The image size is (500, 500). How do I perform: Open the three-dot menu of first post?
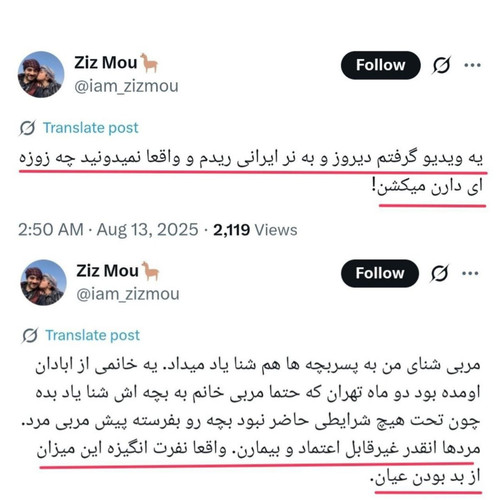click(x=472, y=65)
